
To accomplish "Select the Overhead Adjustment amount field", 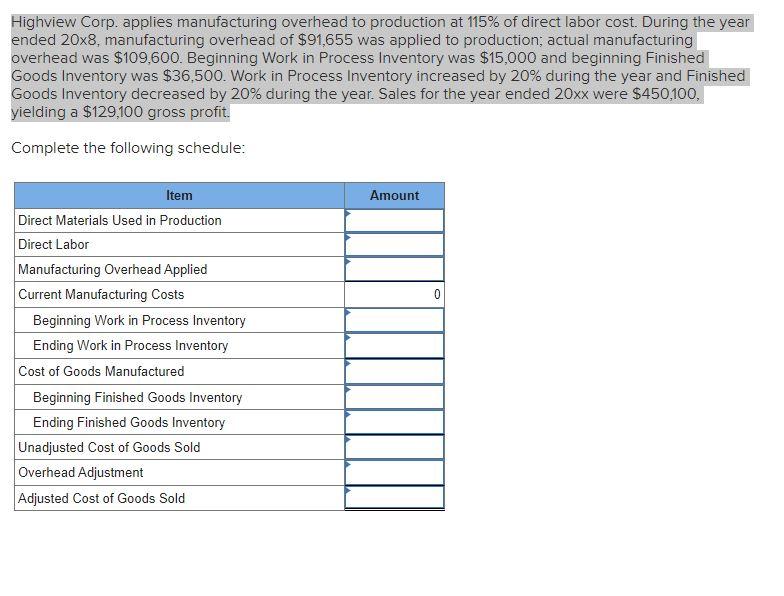I will tap(394, 472).
